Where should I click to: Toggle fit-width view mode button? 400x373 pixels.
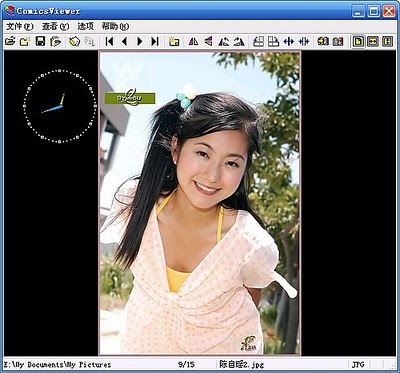[373, 42]
